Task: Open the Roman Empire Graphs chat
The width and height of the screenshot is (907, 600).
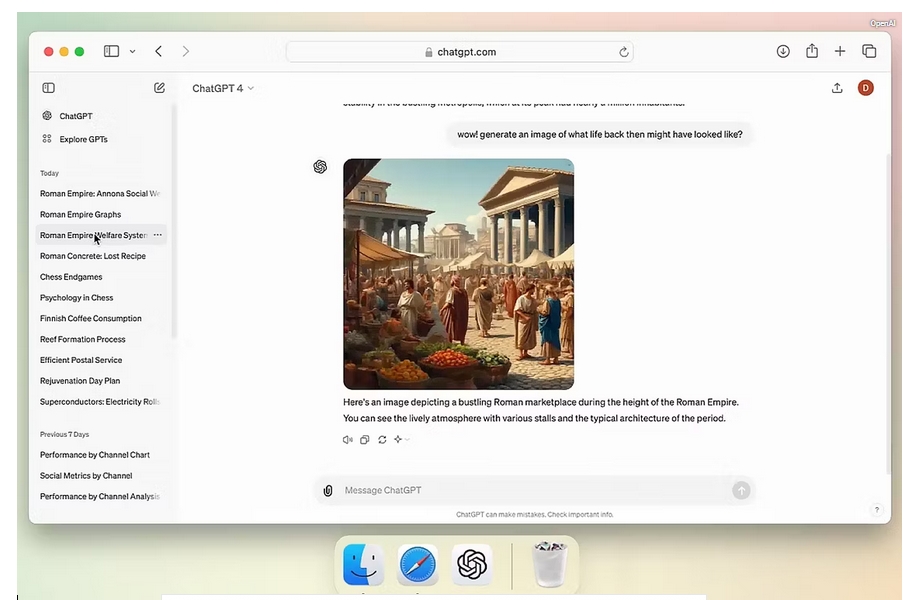Action: click(x=80, y=214)
